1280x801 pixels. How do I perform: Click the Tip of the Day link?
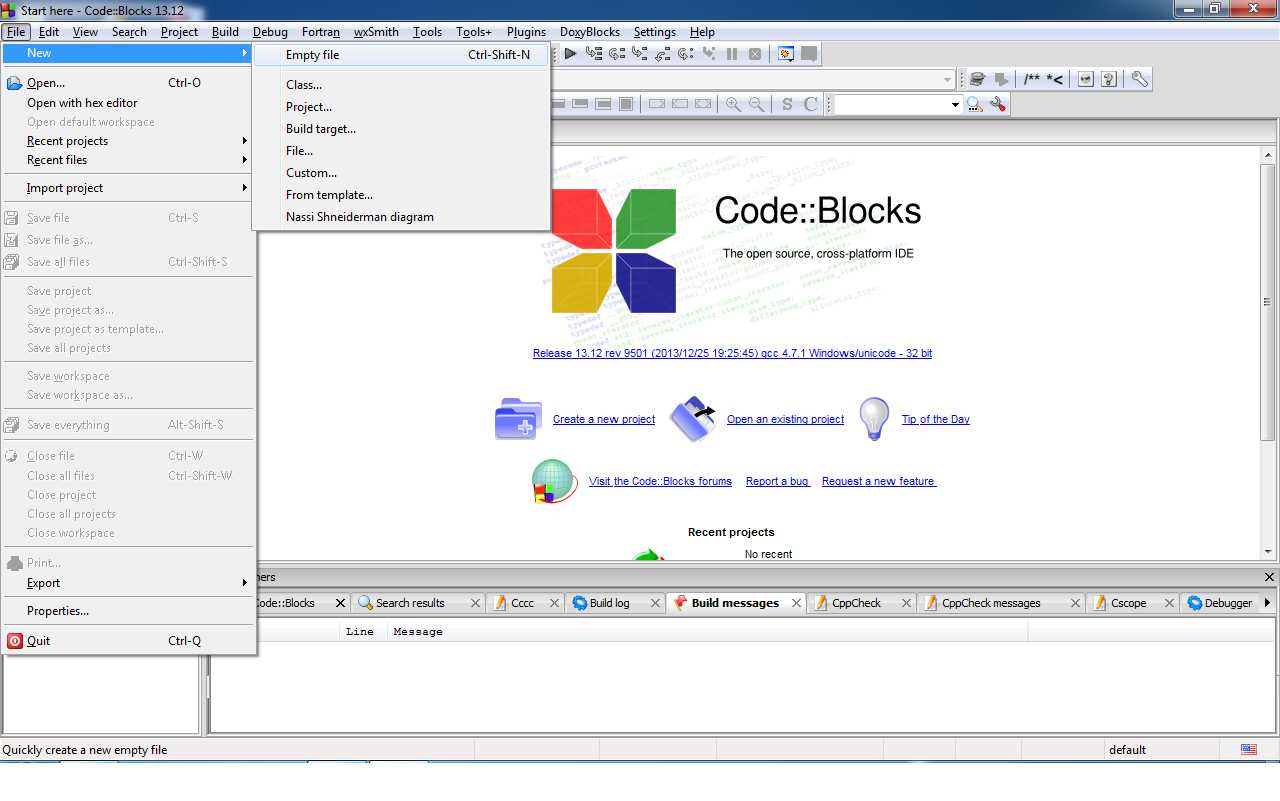point(936,419)
